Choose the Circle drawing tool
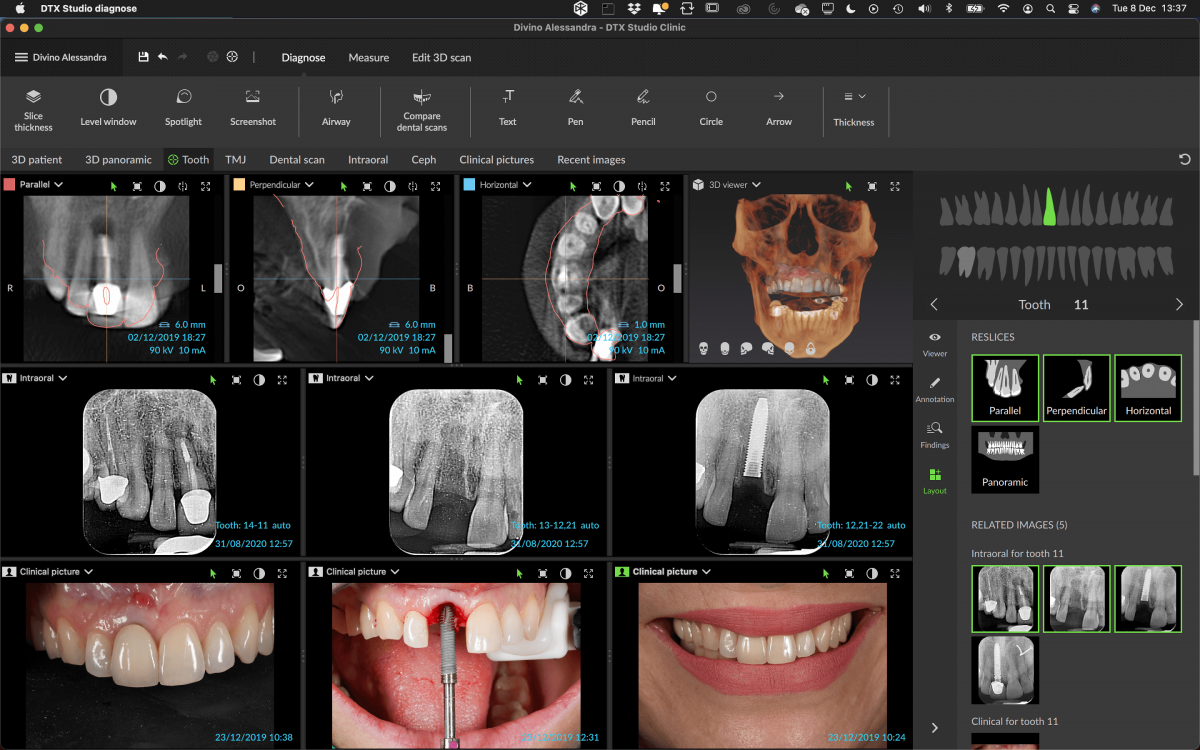 click(x=711, y=107)
